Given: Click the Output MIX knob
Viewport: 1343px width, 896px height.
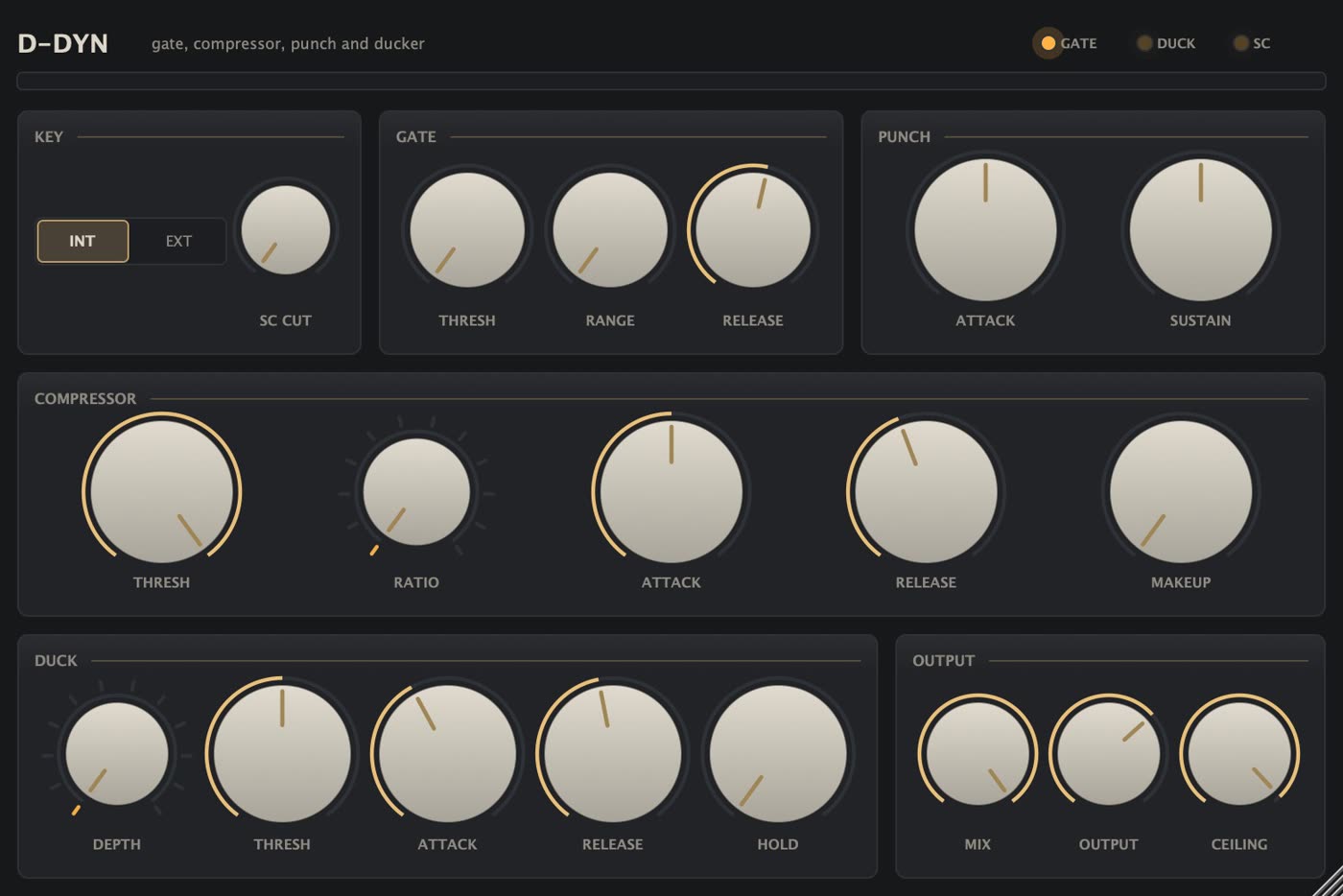Looking at the screenshot, I should 978,754.
